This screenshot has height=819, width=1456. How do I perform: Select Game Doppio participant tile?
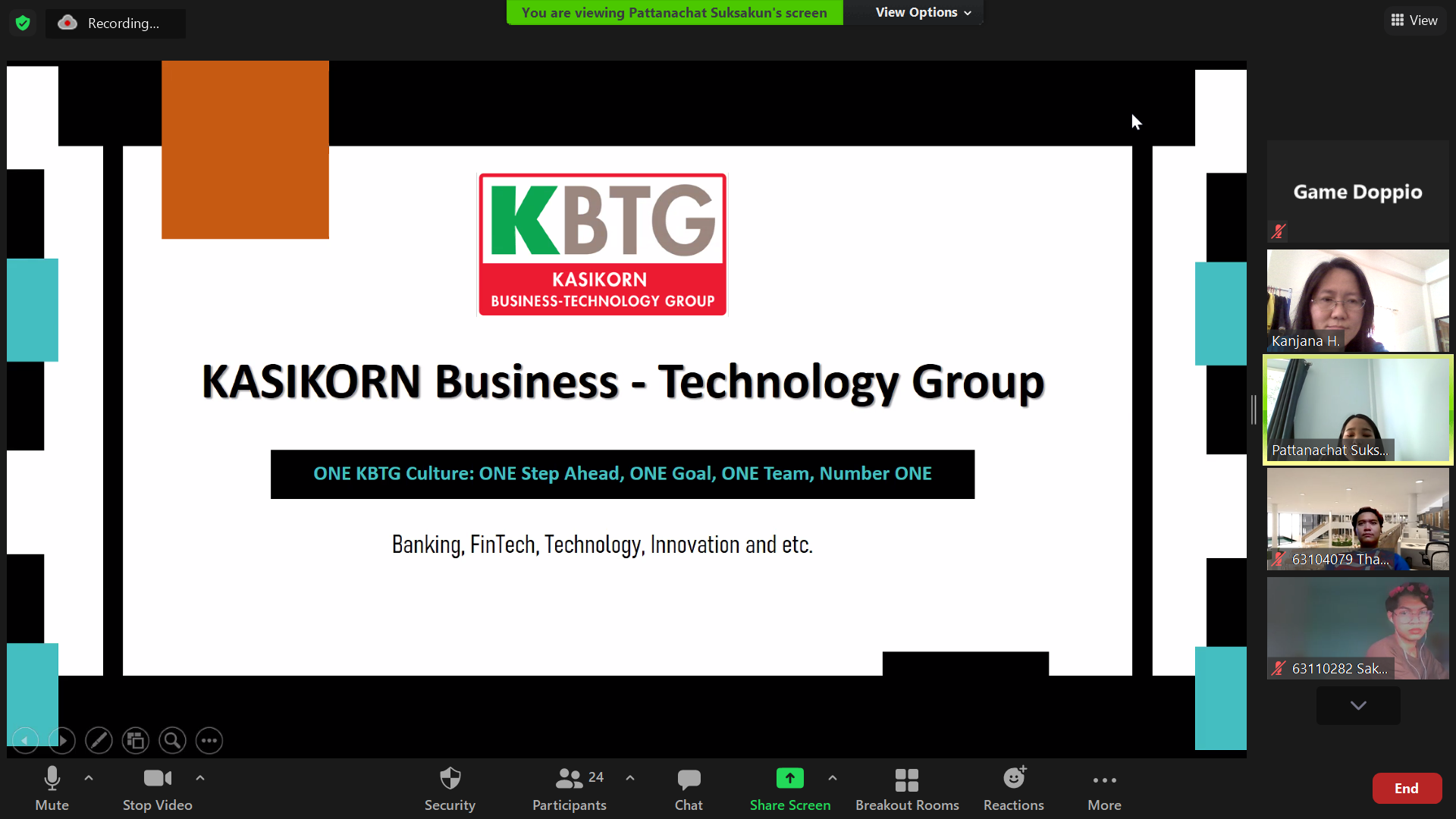point(1357,191)
